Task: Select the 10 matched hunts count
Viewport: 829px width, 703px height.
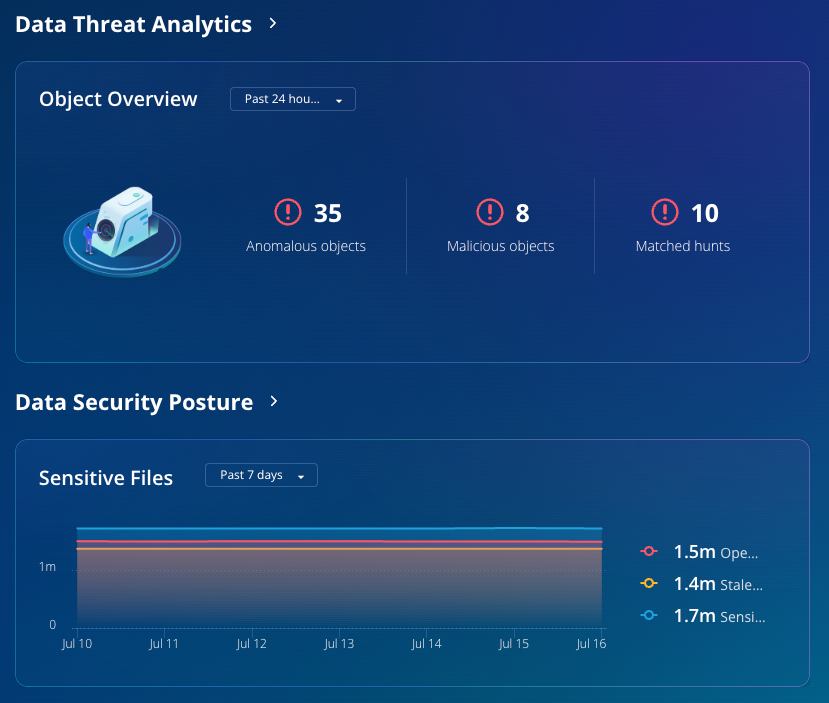Action: pyautogui.click(x=705, y=213)
